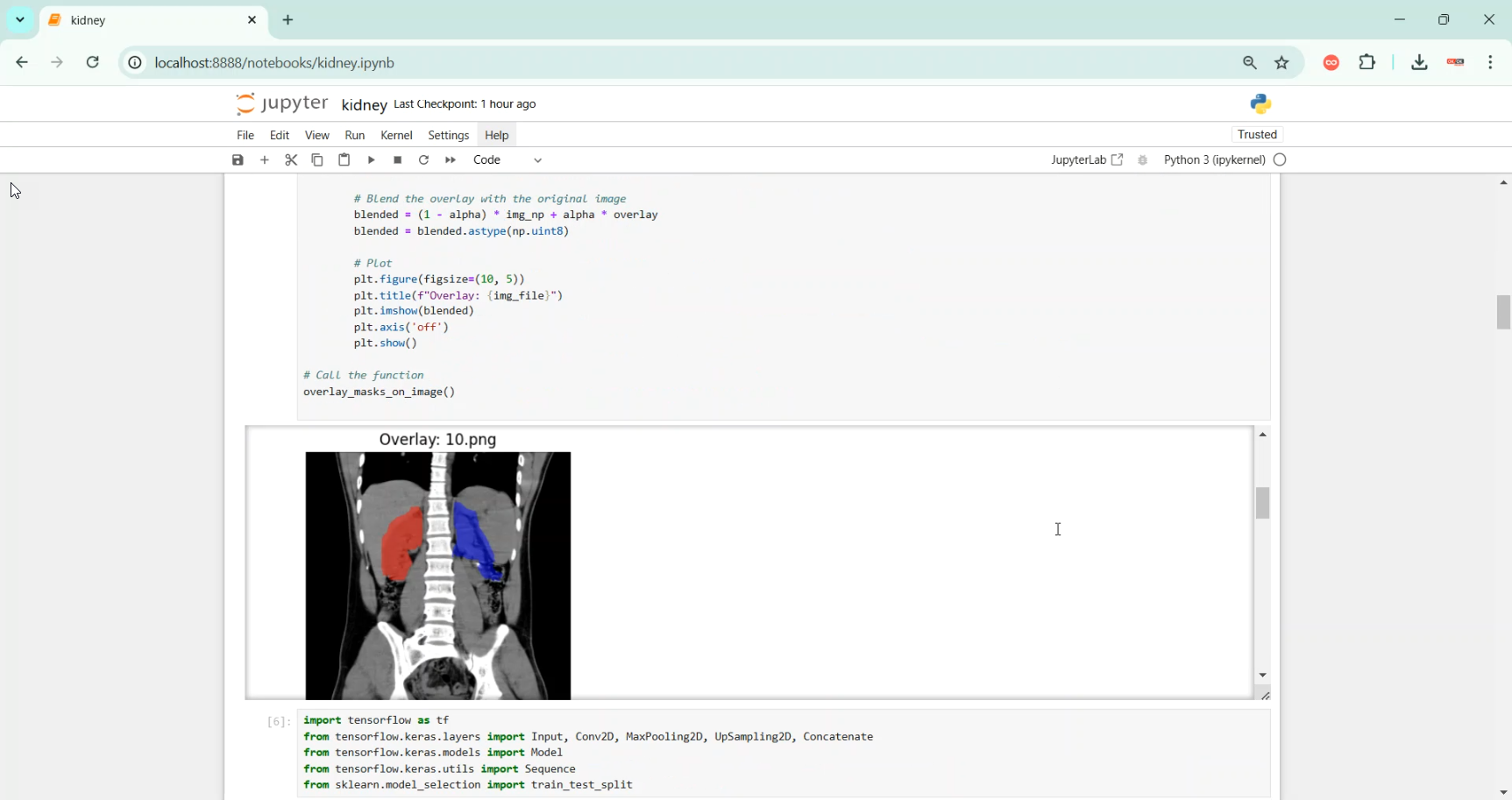
Task: Click the notebook page scrollbar thumb
Action: pos(1504,312)
